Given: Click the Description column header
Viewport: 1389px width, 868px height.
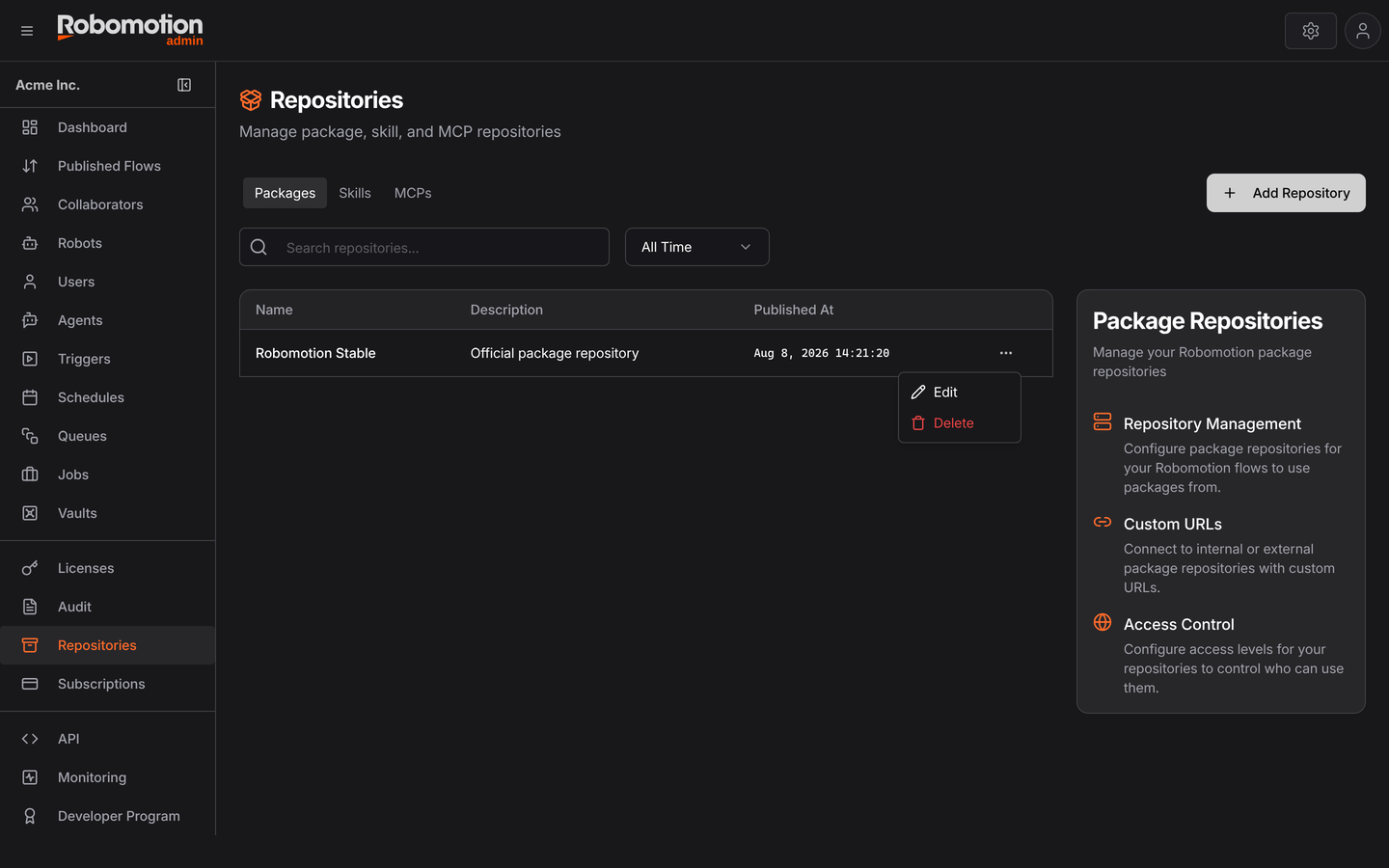Looking at the screenshot, I should coord(506,310).
